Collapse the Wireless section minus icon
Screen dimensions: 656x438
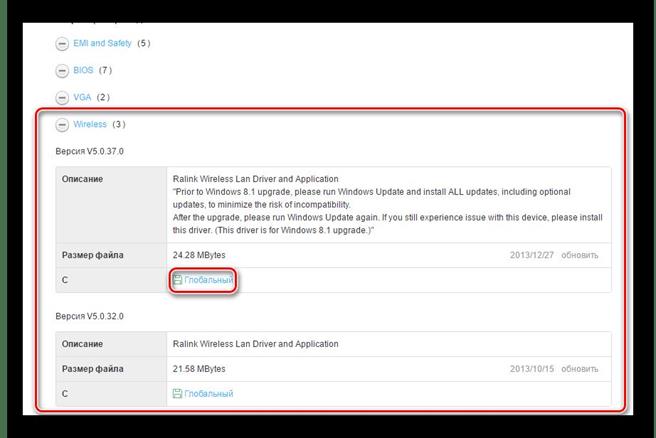(x=62, y=125)
